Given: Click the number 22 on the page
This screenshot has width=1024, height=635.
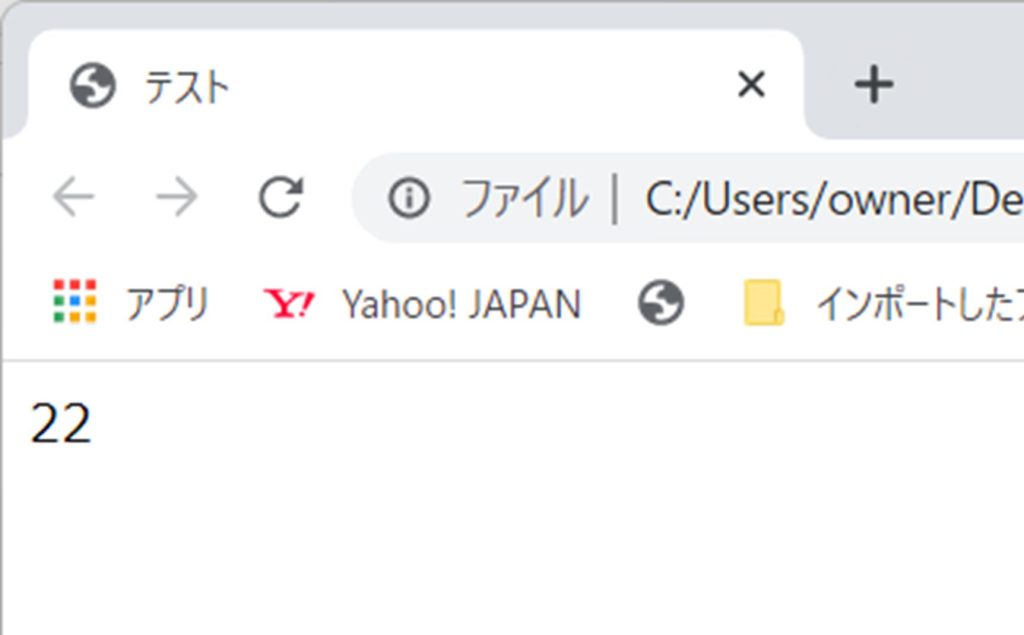Looking at the screenshot, I should coord(61,424).
